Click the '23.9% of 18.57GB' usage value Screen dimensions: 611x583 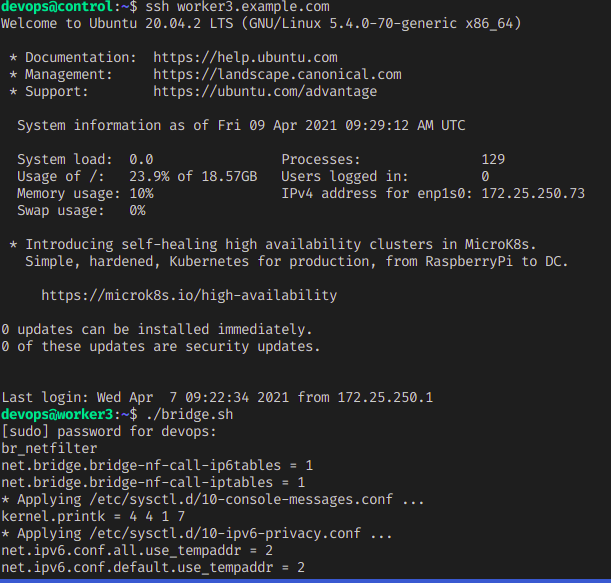(x=193, y=177)
